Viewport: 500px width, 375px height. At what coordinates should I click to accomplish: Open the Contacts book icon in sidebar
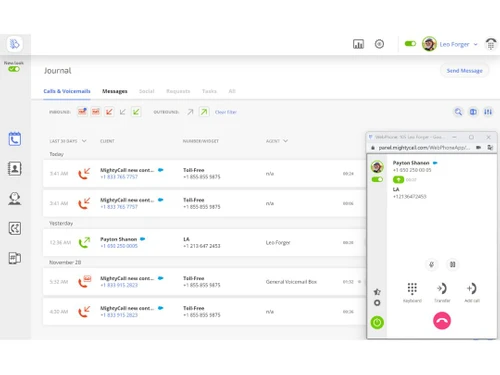pos(15,169)
